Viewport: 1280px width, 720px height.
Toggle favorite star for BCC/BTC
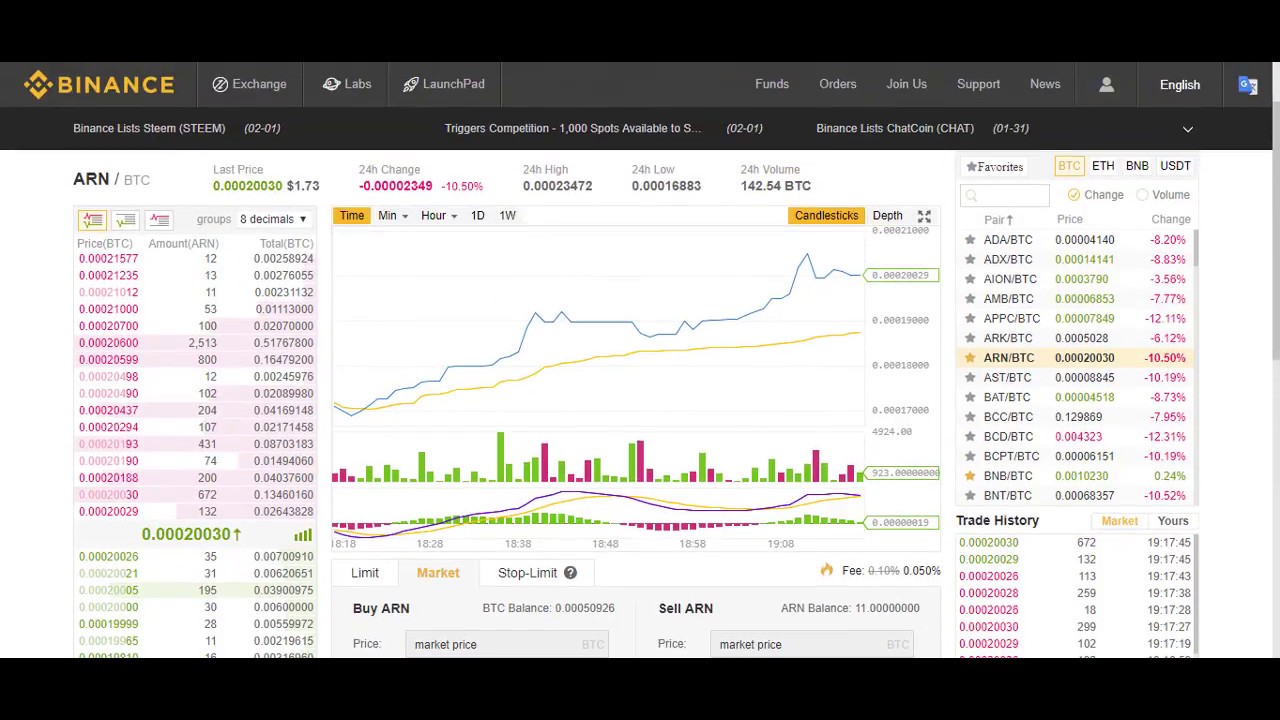[x=969, y=417]
